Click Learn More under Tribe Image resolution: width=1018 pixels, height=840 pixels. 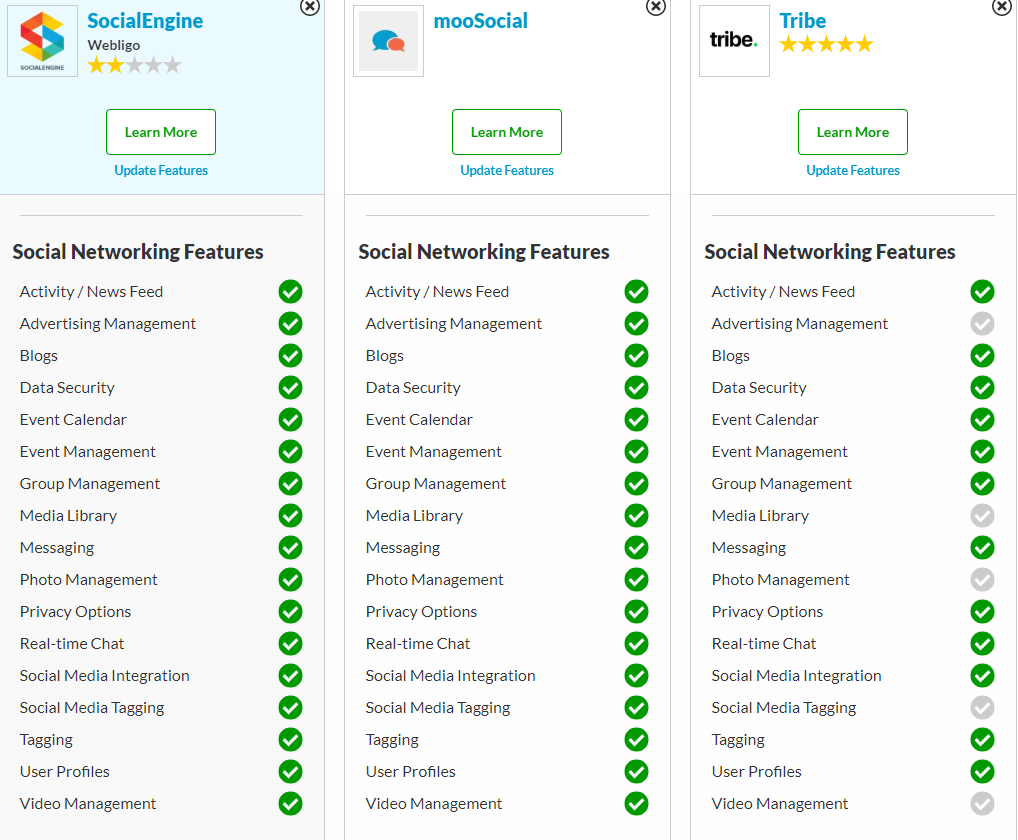pos(853,132)
